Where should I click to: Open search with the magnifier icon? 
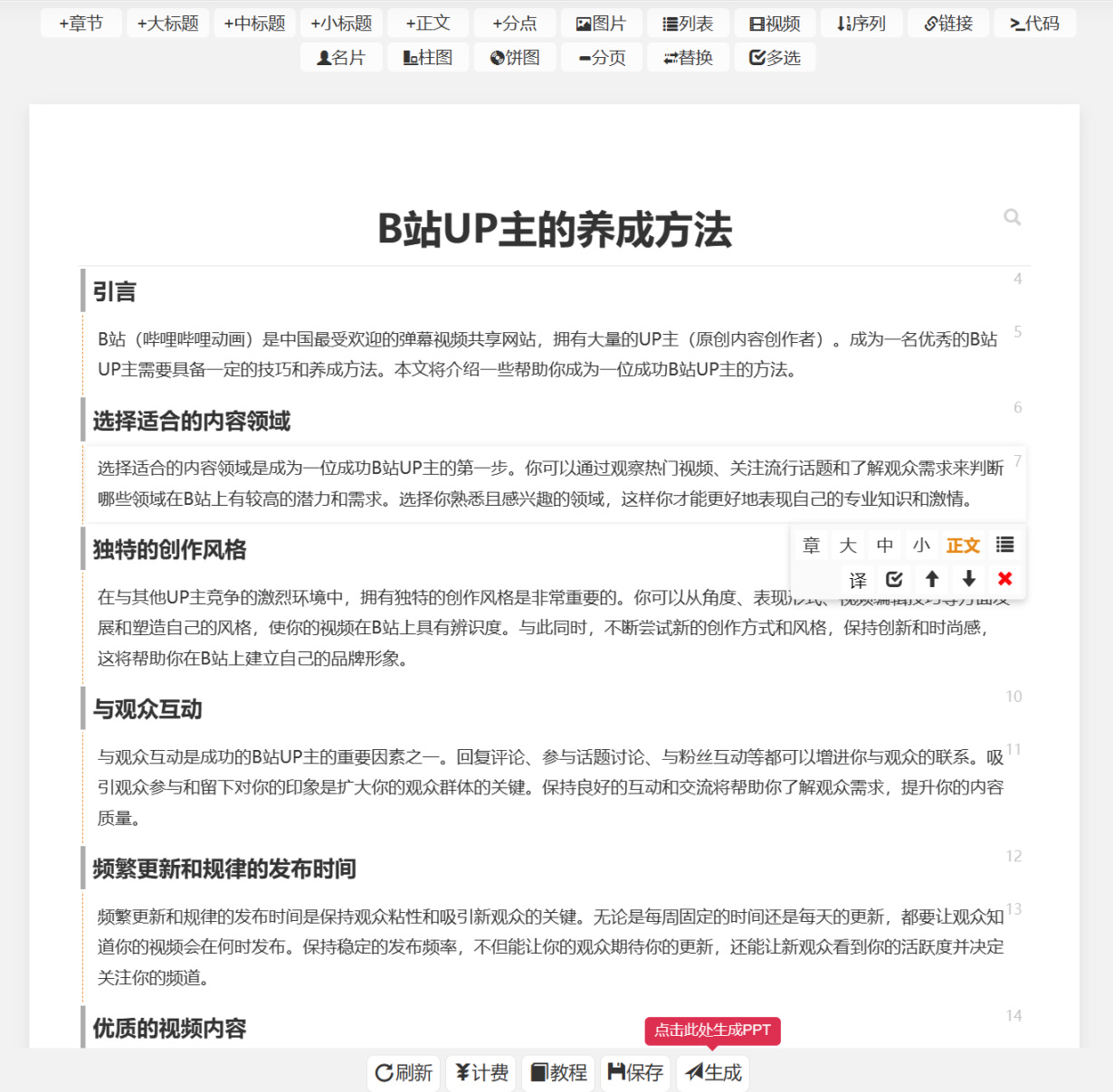[1013, 217]
